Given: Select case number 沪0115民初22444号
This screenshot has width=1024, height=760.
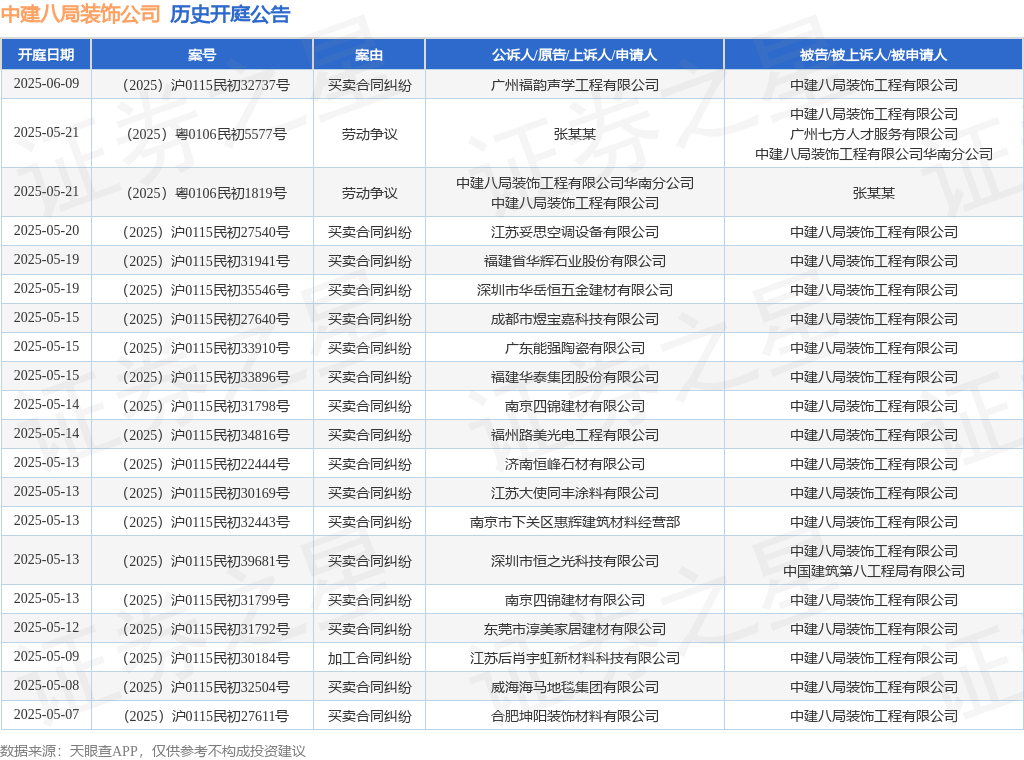Looking at the screenshot, I should (206, 464).
